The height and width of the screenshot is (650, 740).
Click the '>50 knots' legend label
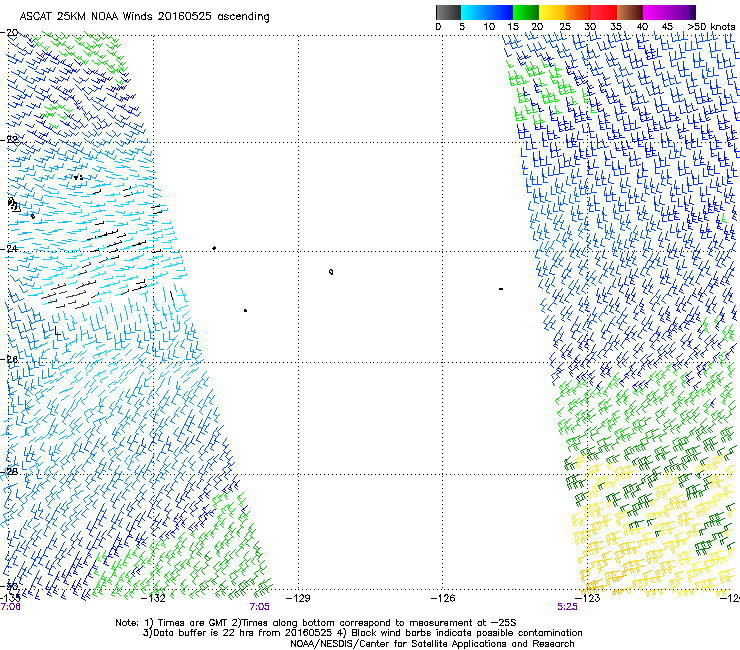click(711, 27)
